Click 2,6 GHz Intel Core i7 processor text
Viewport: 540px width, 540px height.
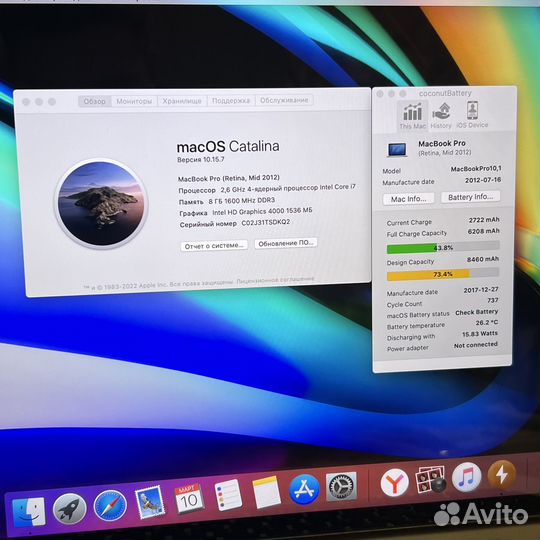pyautogui.click(x=288, y=188)
